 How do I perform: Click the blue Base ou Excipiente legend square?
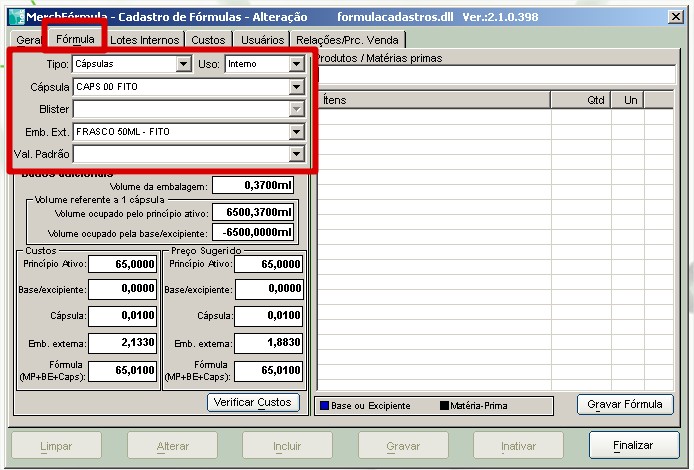(x=325, y=406)
